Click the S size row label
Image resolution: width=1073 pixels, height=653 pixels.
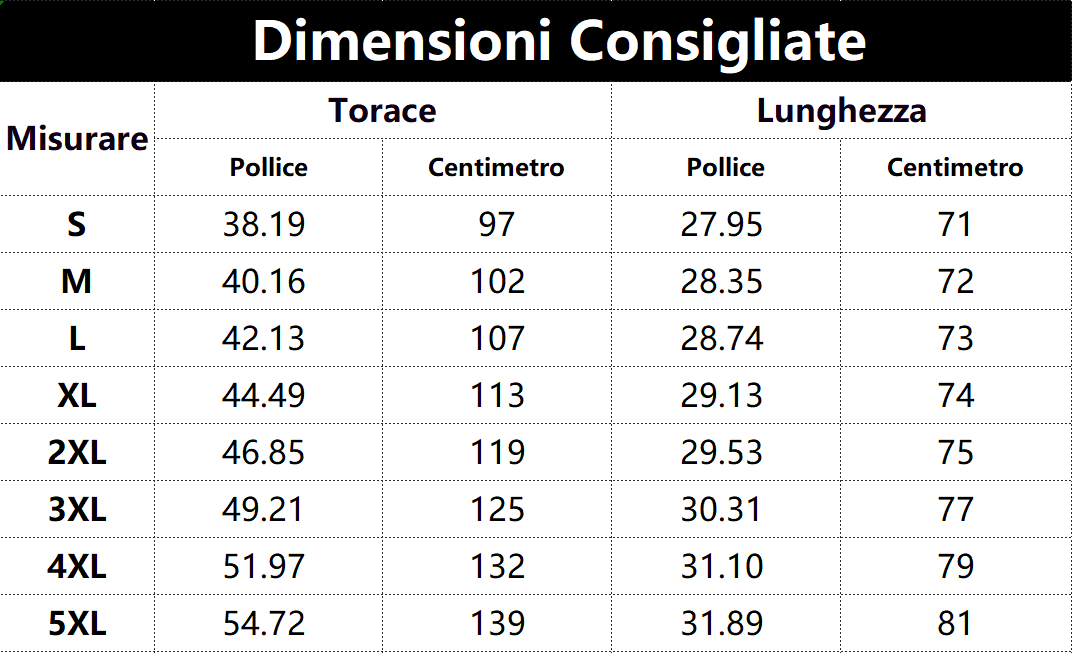77,224
